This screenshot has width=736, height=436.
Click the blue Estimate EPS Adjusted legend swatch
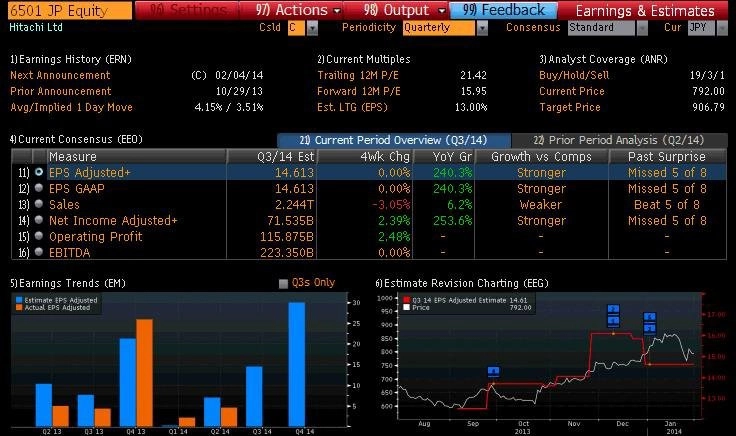click(19, 300)
